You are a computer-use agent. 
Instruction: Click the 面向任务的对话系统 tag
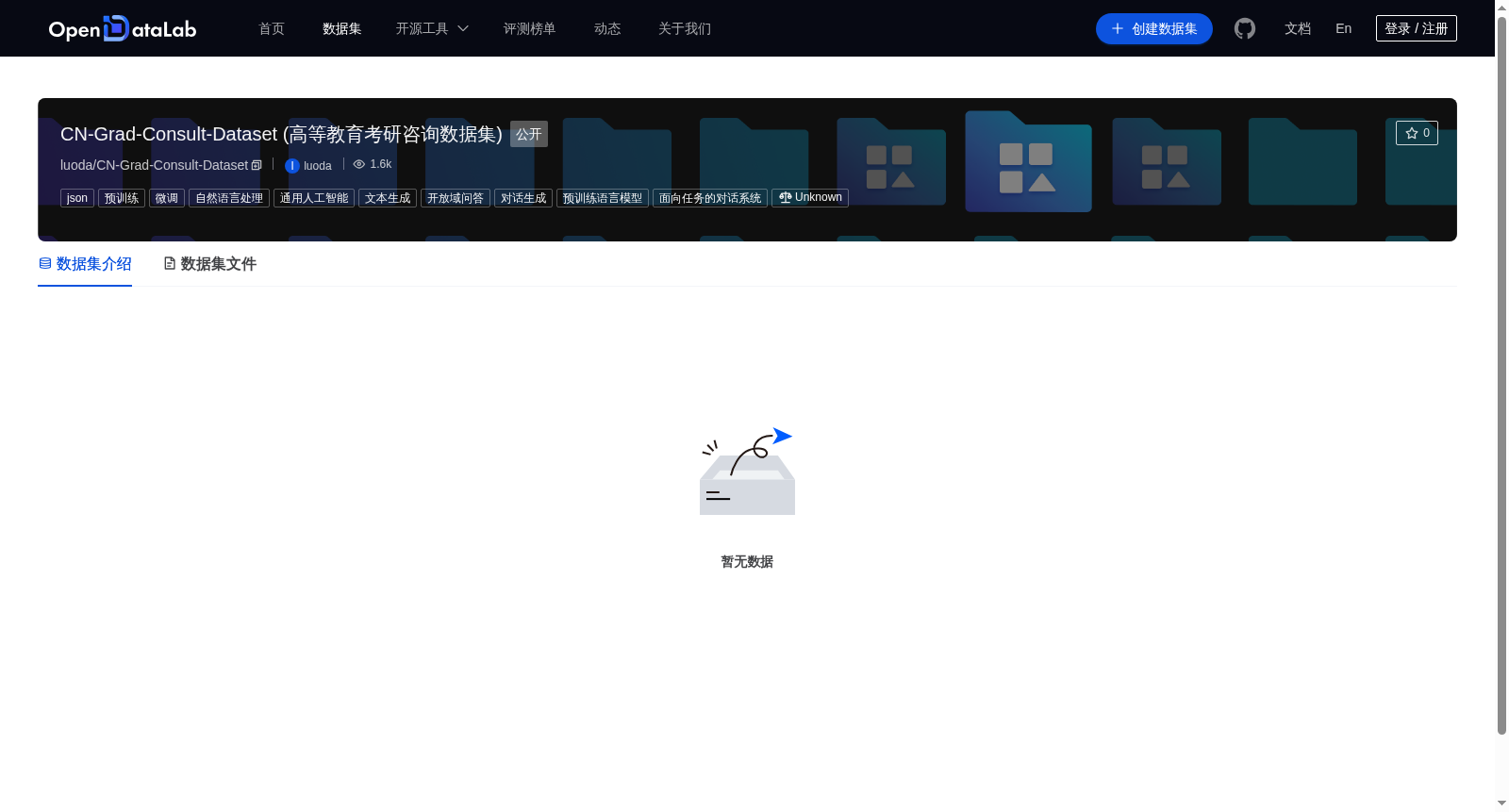coord(710,198)
